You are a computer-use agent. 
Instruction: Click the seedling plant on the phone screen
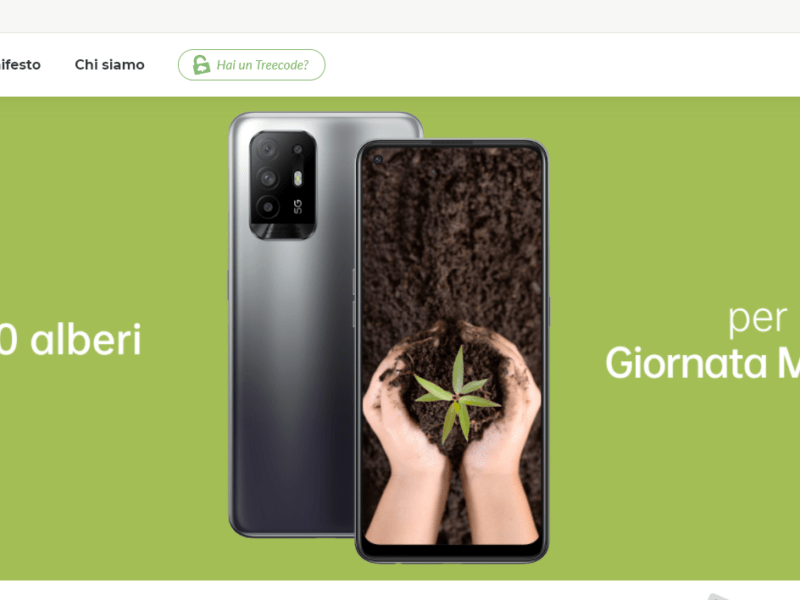(x=457, y=395)
